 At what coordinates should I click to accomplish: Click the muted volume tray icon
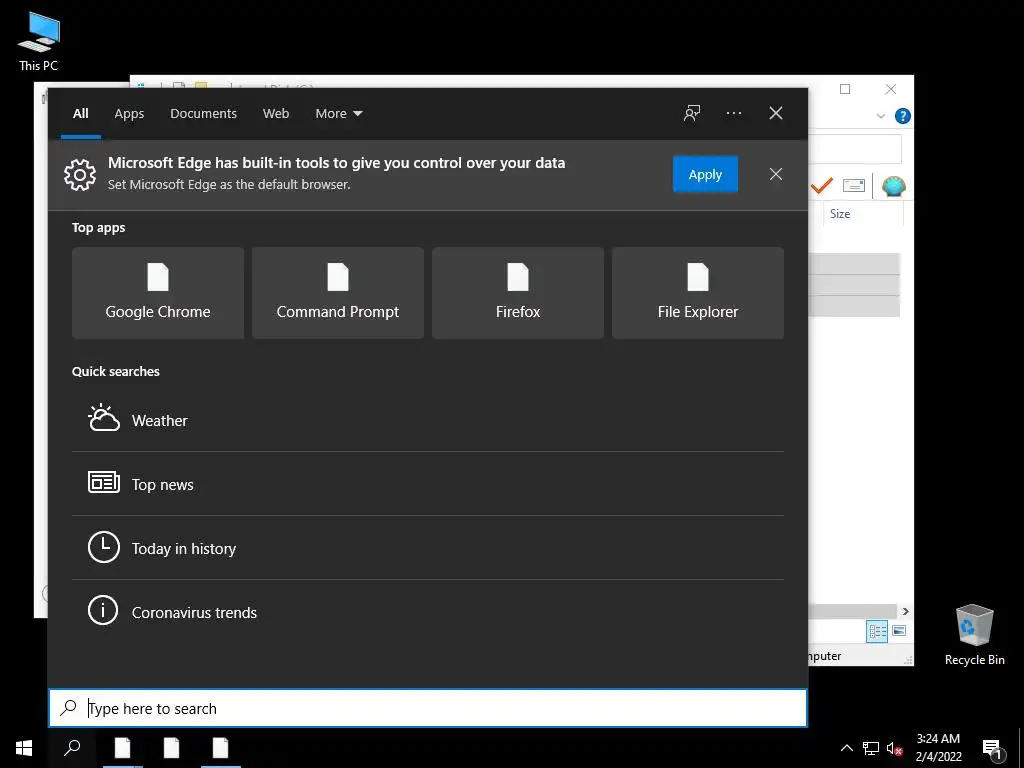[x=895, y=748]
